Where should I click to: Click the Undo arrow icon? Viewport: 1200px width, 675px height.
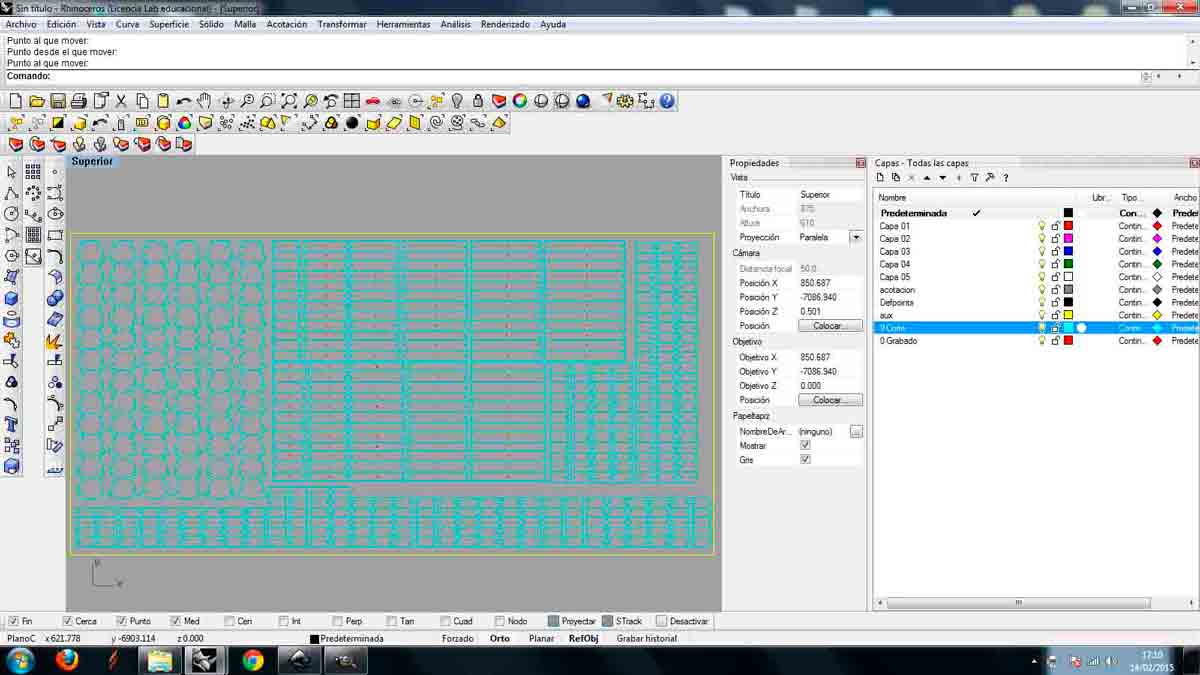[183, 101]
